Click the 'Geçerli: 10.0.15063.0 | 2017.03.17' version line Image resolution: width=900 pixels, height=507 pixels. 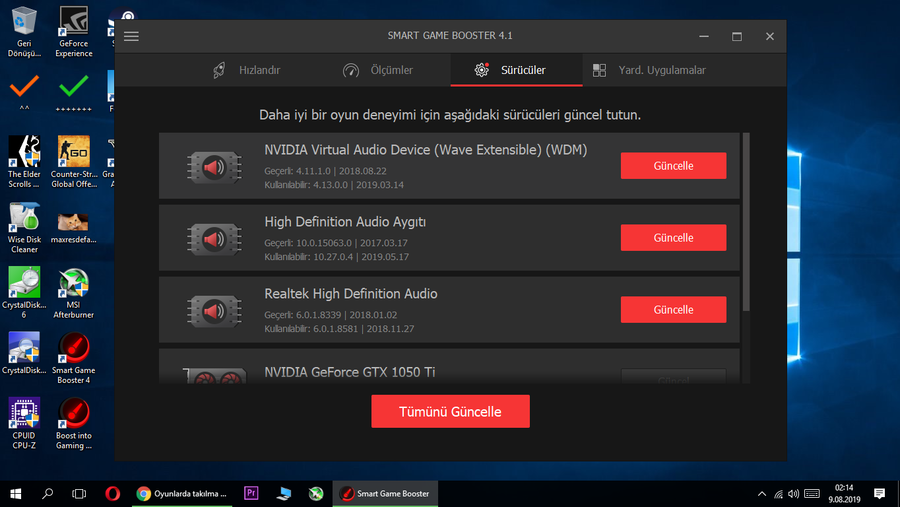point(336,243)
